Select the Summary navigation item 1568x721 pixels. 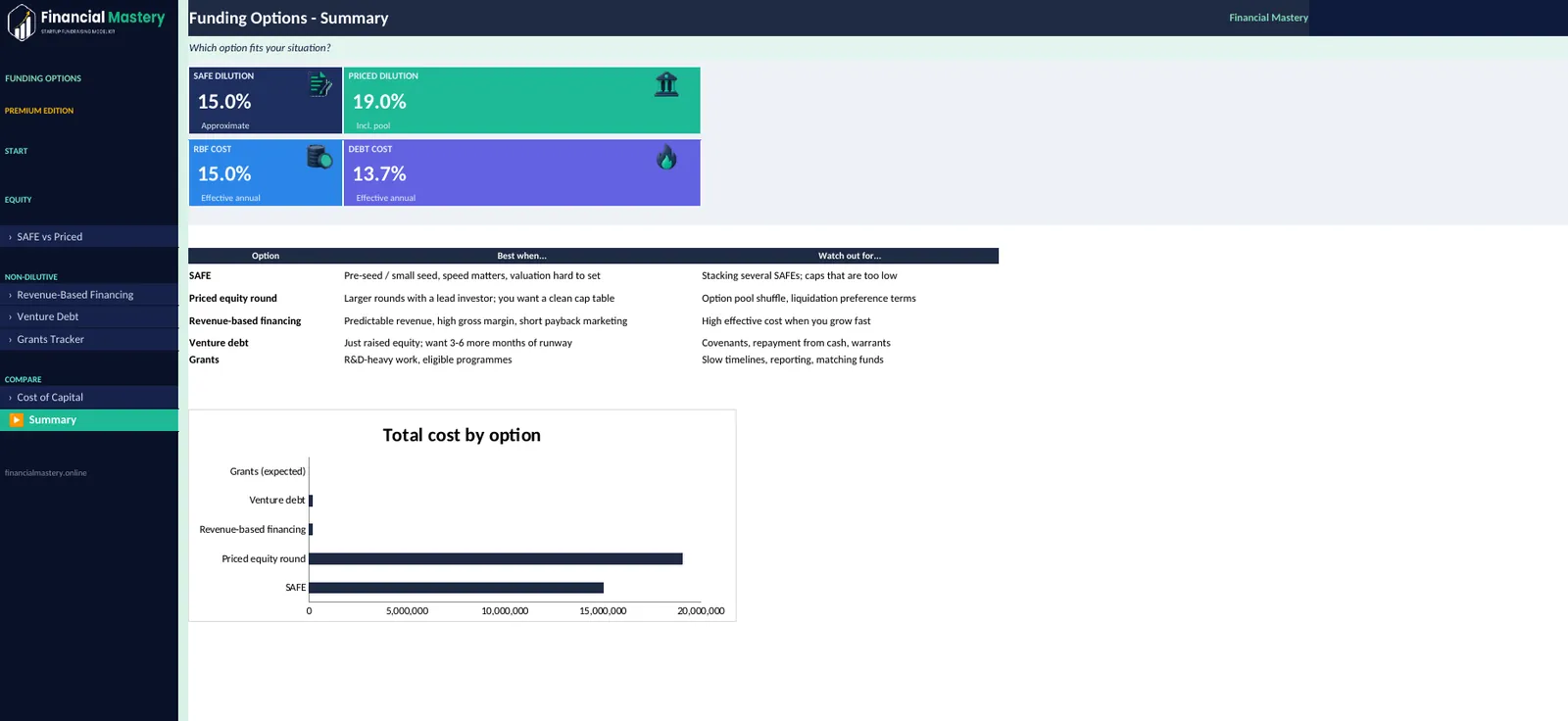point(89,420)
